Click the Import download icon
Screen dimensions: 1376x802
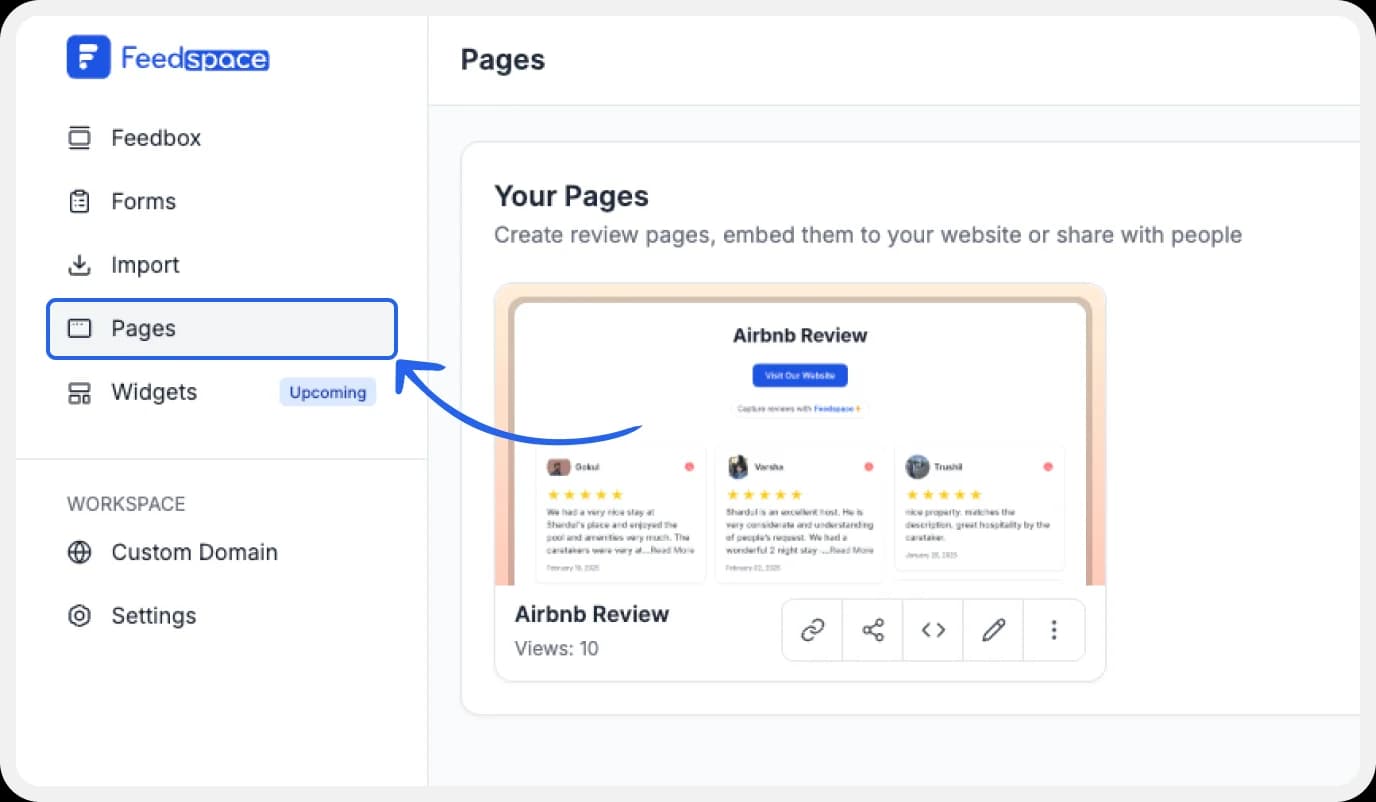(79, 266)
